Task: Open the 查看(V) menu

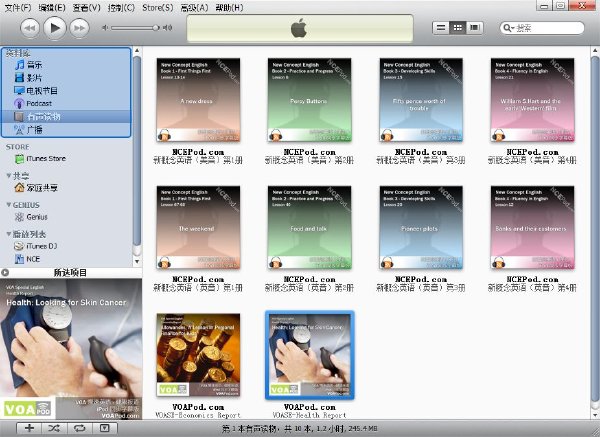Action: point(86,7)
